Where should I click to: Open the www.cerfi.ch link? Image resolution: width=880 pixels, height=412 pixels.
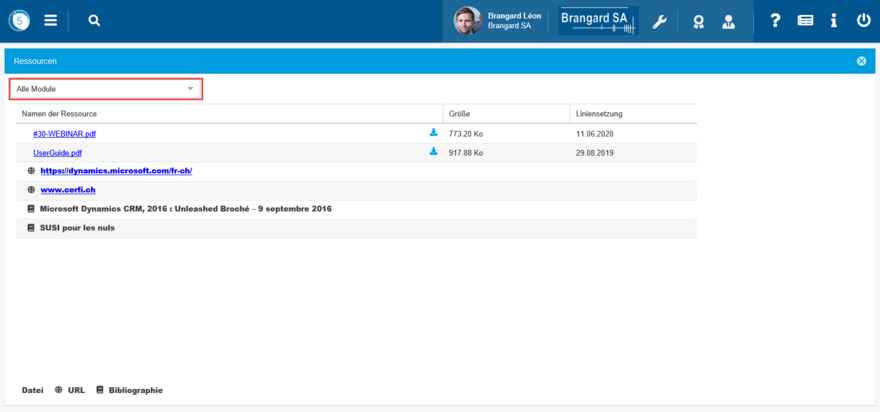coord(68,190)
